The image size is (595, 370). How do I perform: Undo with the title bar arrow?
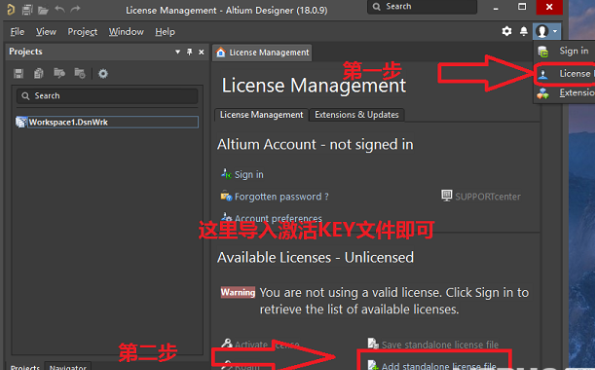[60, 9]
